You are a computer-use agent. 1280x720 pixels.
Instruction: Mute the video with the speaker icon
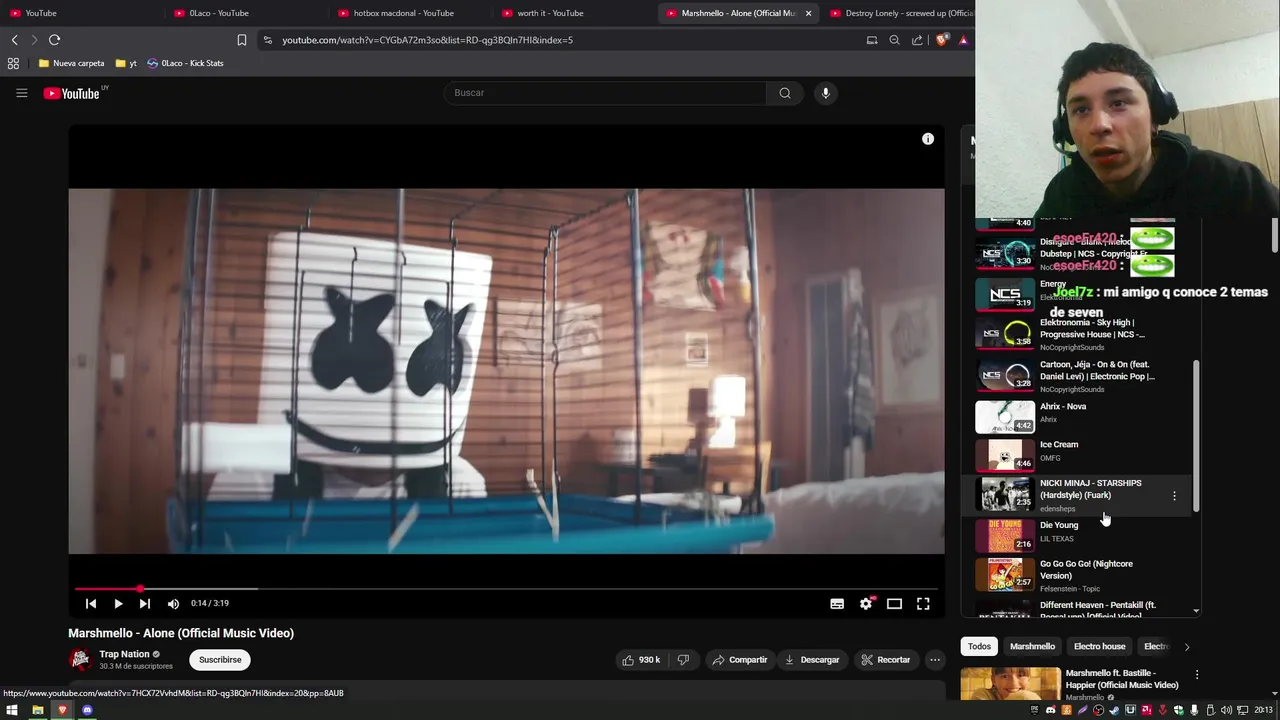[173, 604]
